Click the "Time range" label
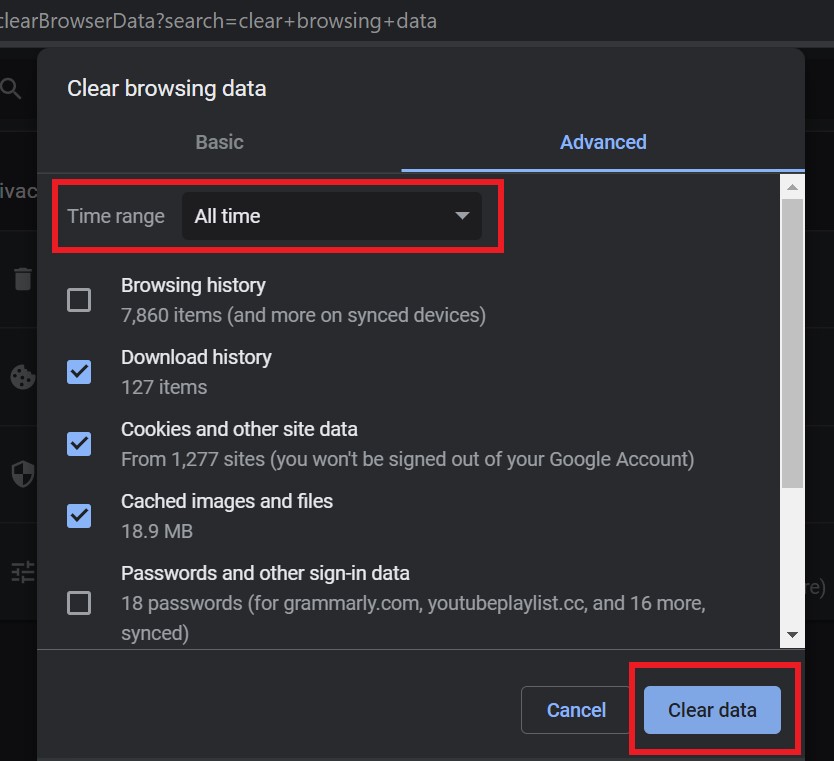Image resolution: width=834 pixels, height=761 pixels. pyautogui.click(x=115, y=216)
